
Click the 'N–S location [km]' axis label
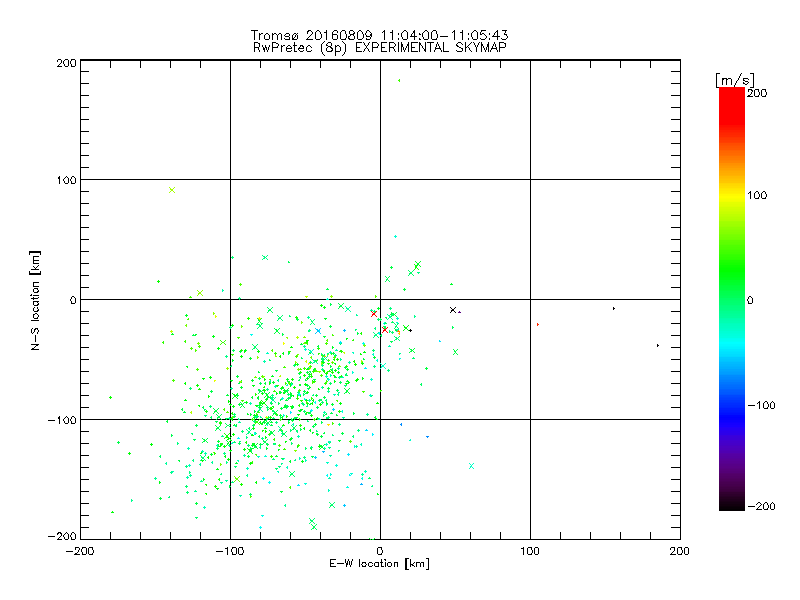[x=35, y=300]
